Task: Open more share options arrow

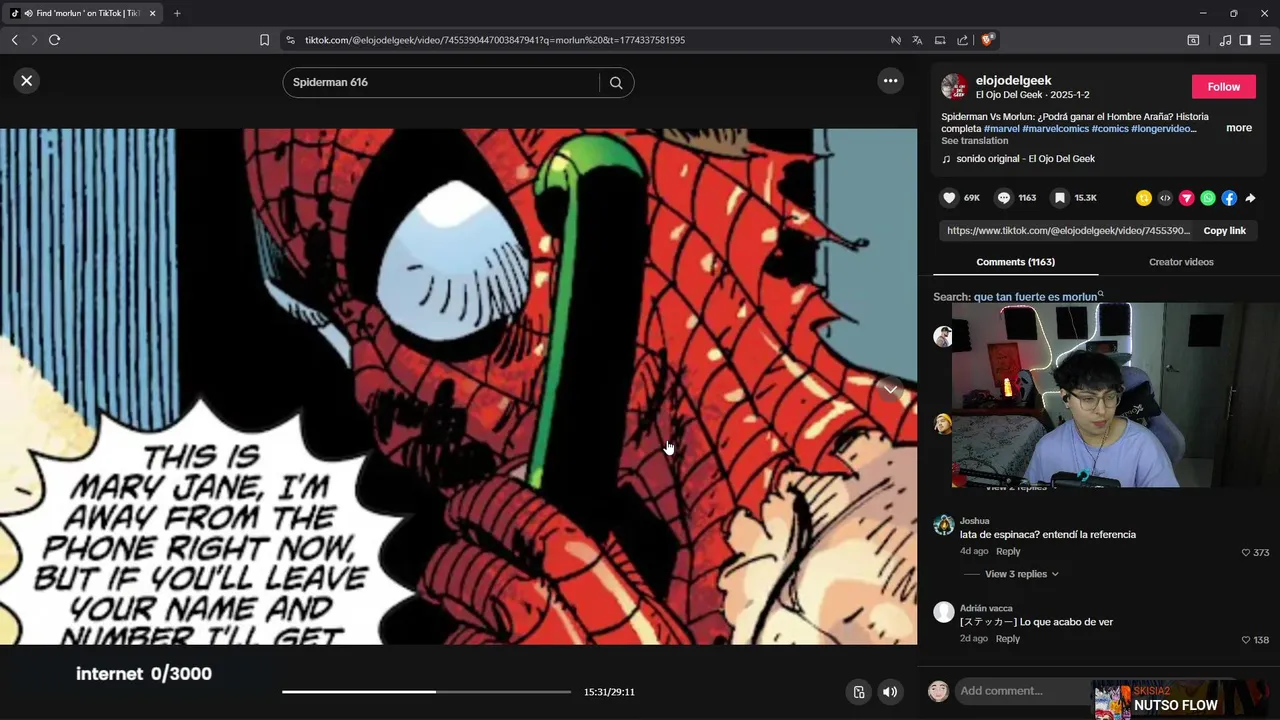Action: [x=1250, y=198]
